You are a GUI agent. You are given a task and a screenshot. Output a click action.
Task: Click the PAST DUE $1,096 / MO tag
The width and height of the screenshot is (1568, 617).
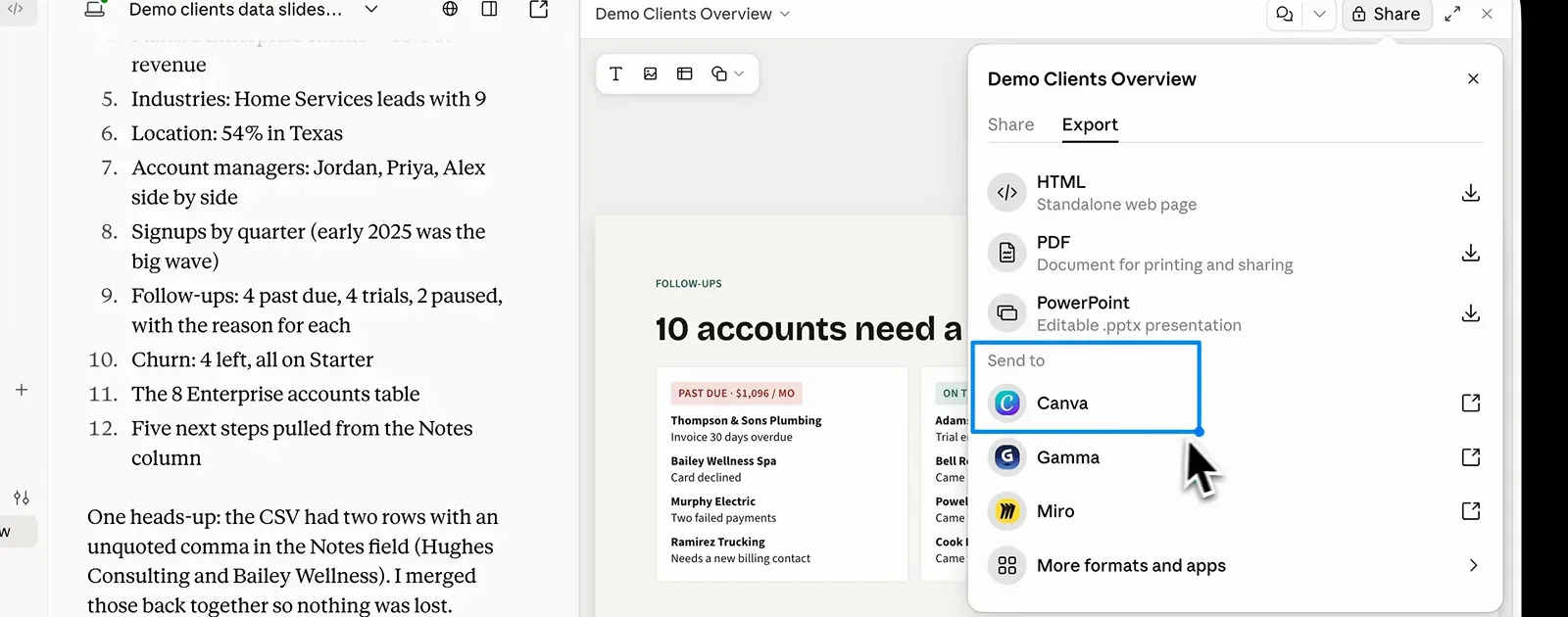[737, 393]
